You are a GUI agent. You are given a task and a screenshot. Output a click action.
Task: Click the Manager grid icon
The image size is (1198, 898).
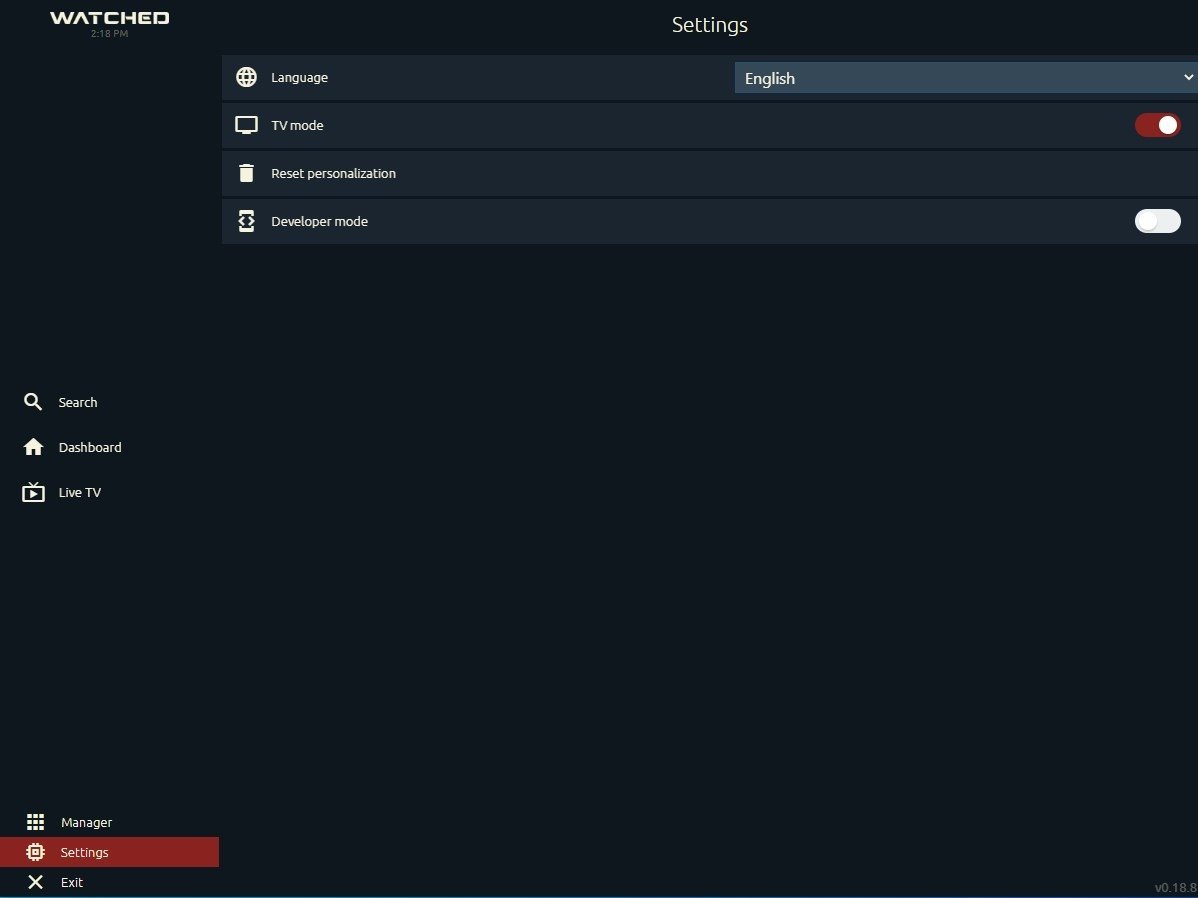click(x=35, y=822)
